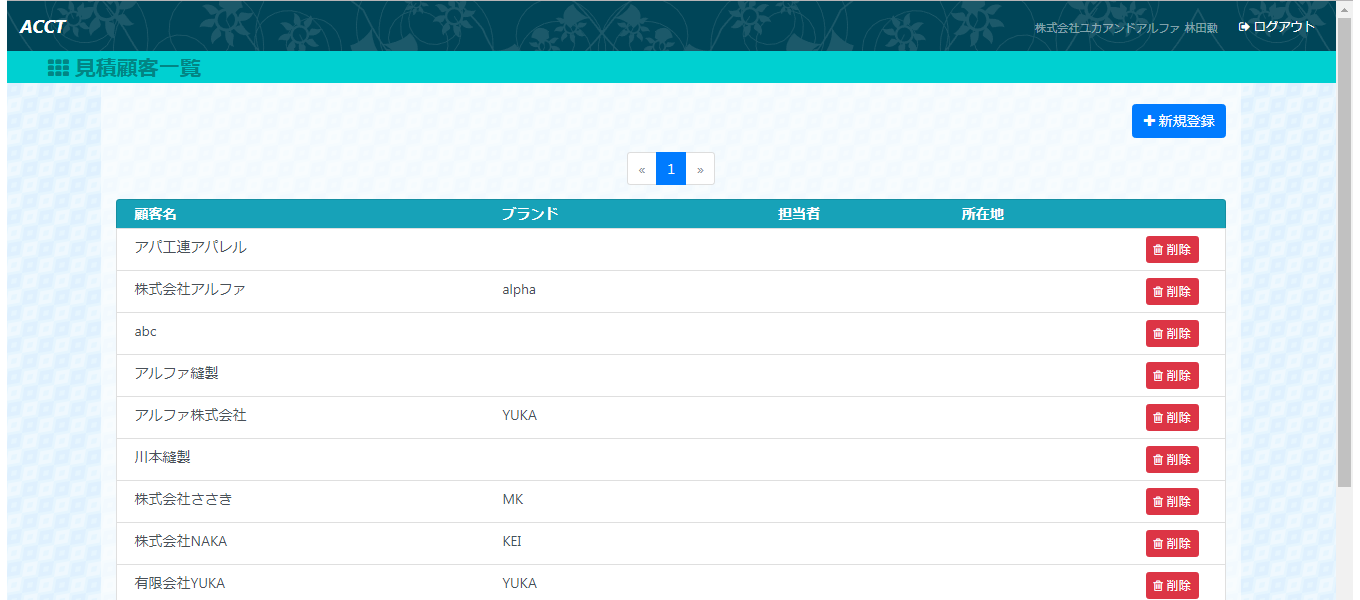
Task: Select page 1 in pagination
Action: 671,169
